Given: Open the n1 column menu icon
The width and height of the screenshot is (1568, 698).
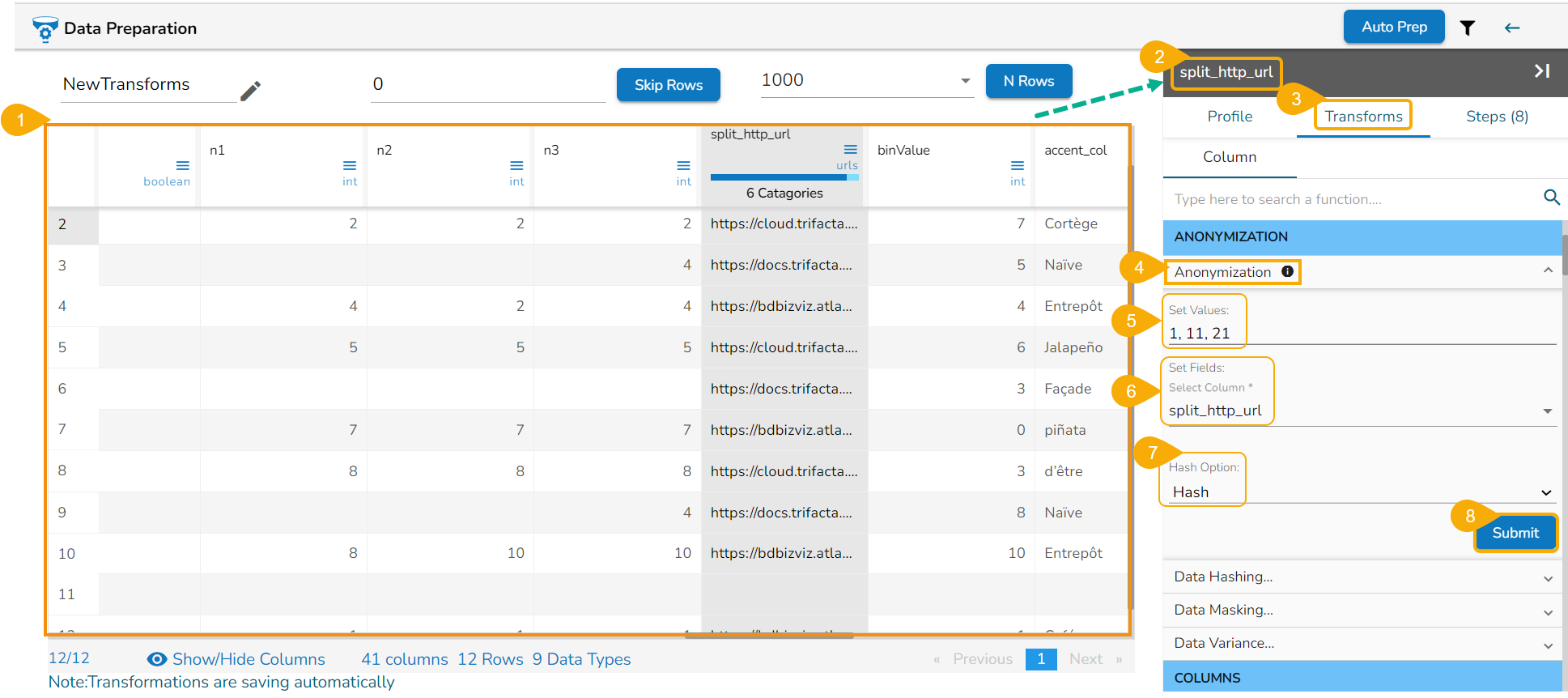Looking at the screenshot, I should click(350, 165).
